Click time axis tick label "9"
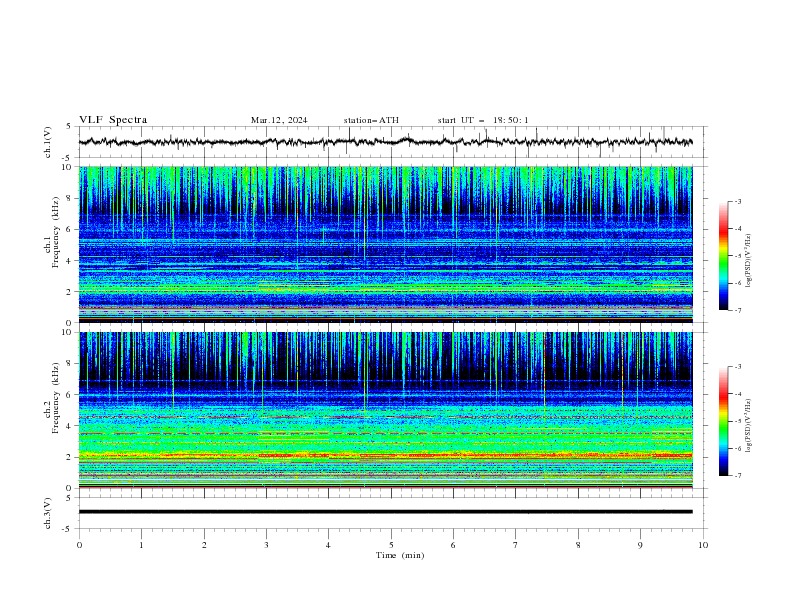Screen dimensions: 792x612 pyautogui.click(x=640, y=545)
